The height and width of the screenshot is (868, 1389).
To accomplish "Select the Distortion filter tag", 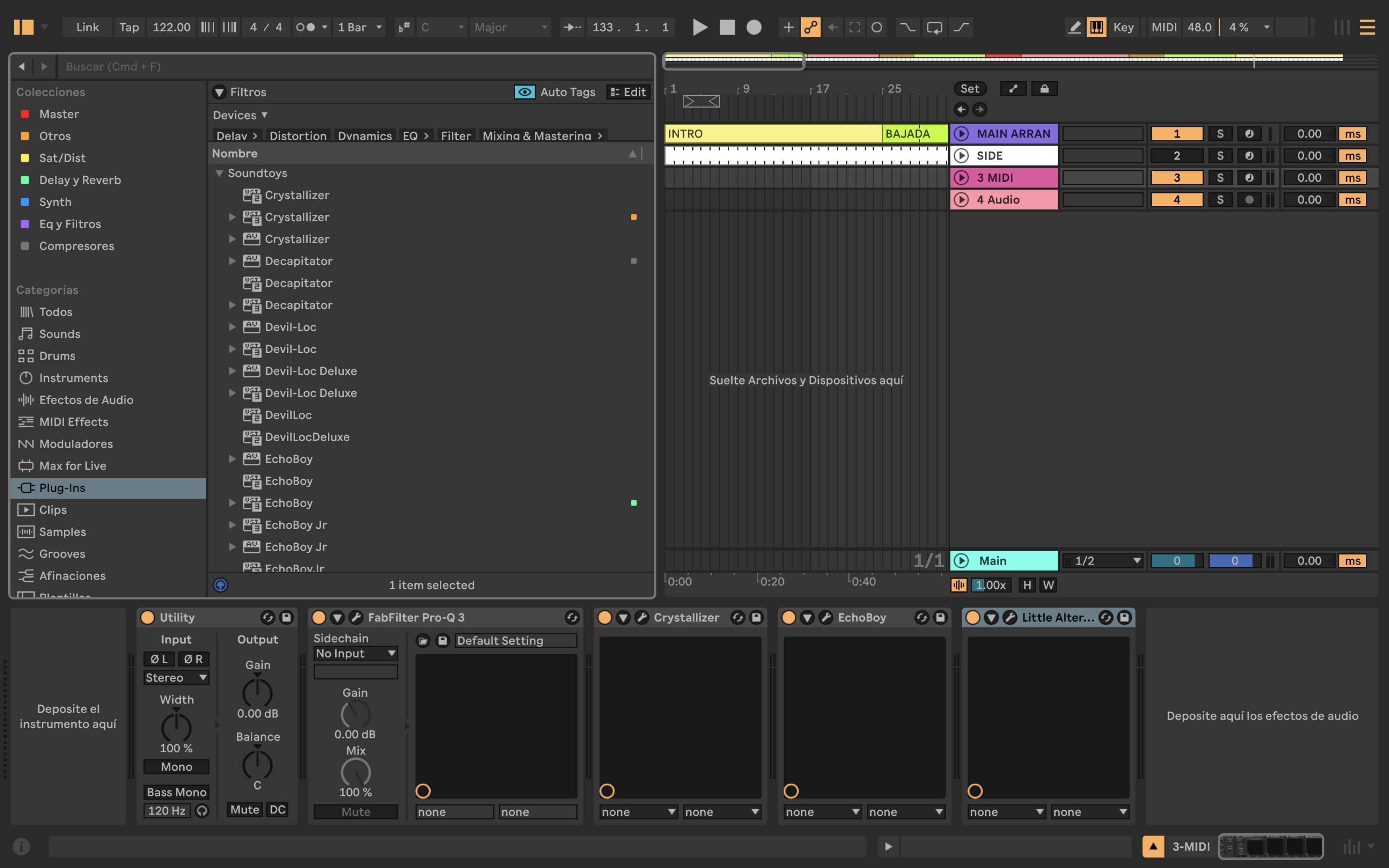I will 298,136.
